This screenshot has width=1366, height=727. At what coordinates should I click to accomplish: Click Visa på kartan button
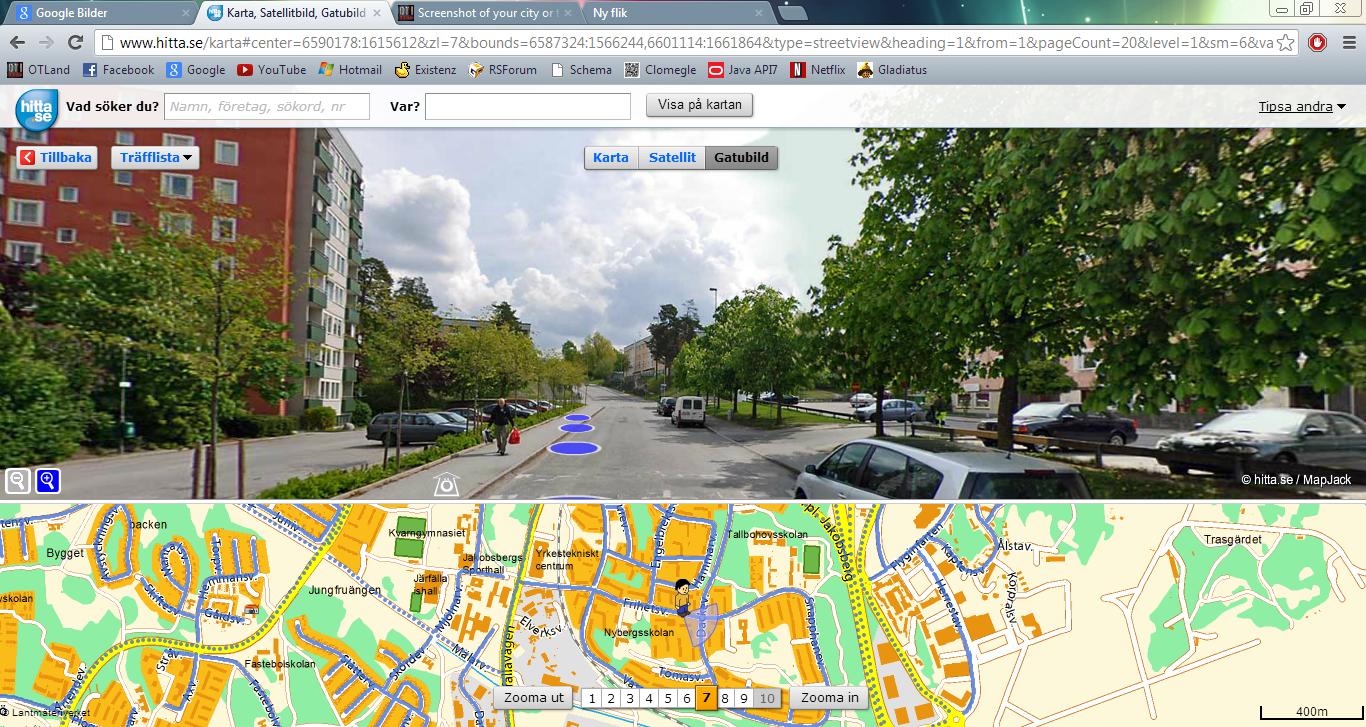click(x=700, y=106)
